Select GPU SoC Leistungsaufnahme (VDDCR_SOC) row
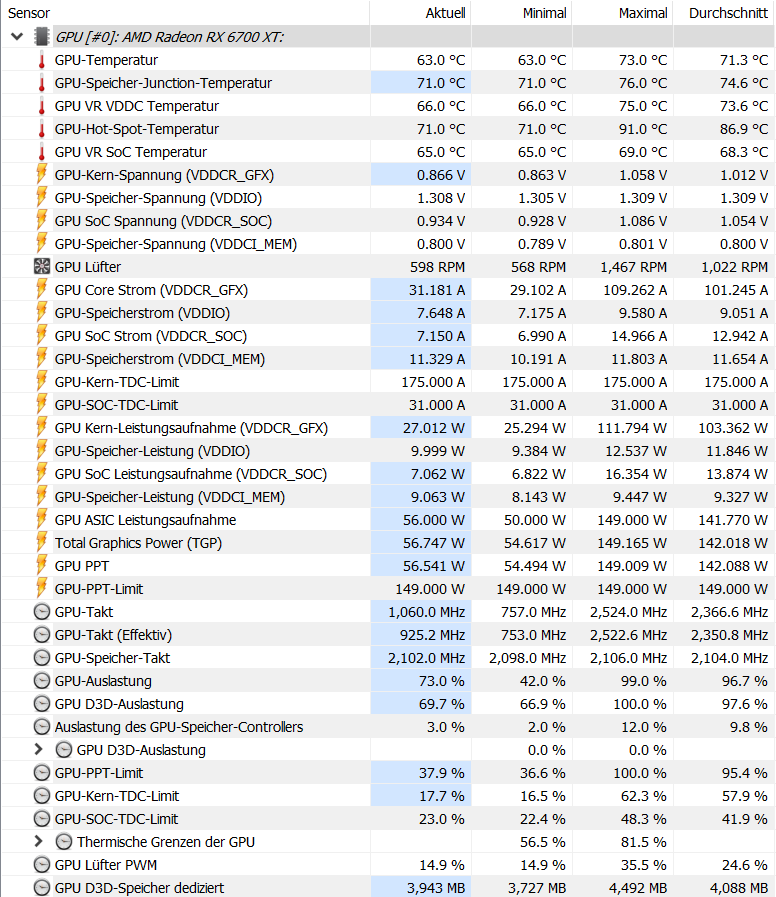Image resolution: width=776 pixels, height=897 pixels. coord(387,474)
